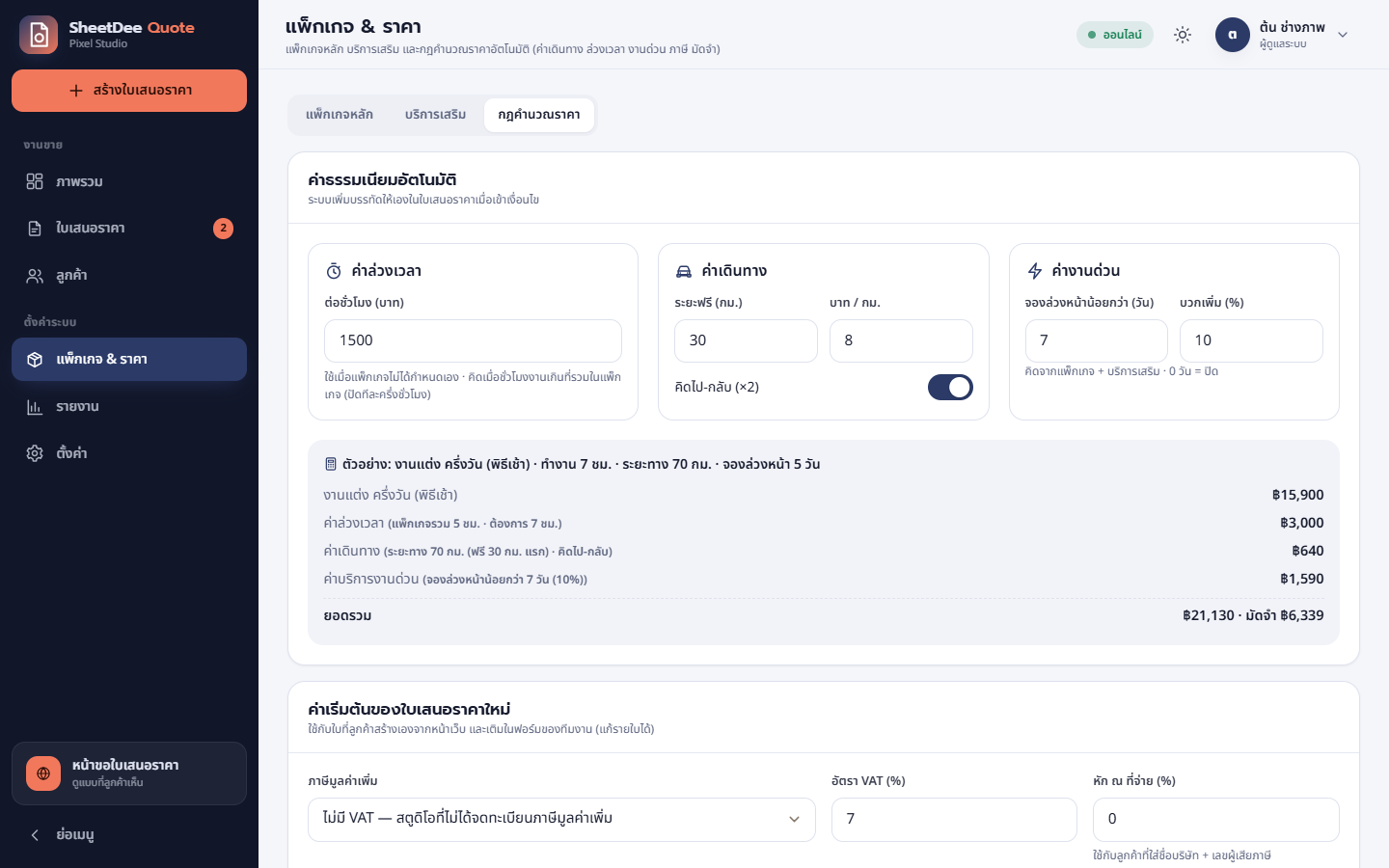Click the globe icon on หน้าขอใบเสนอราคา card
The height and width of the screenshot is (868, 1389).
43,773
